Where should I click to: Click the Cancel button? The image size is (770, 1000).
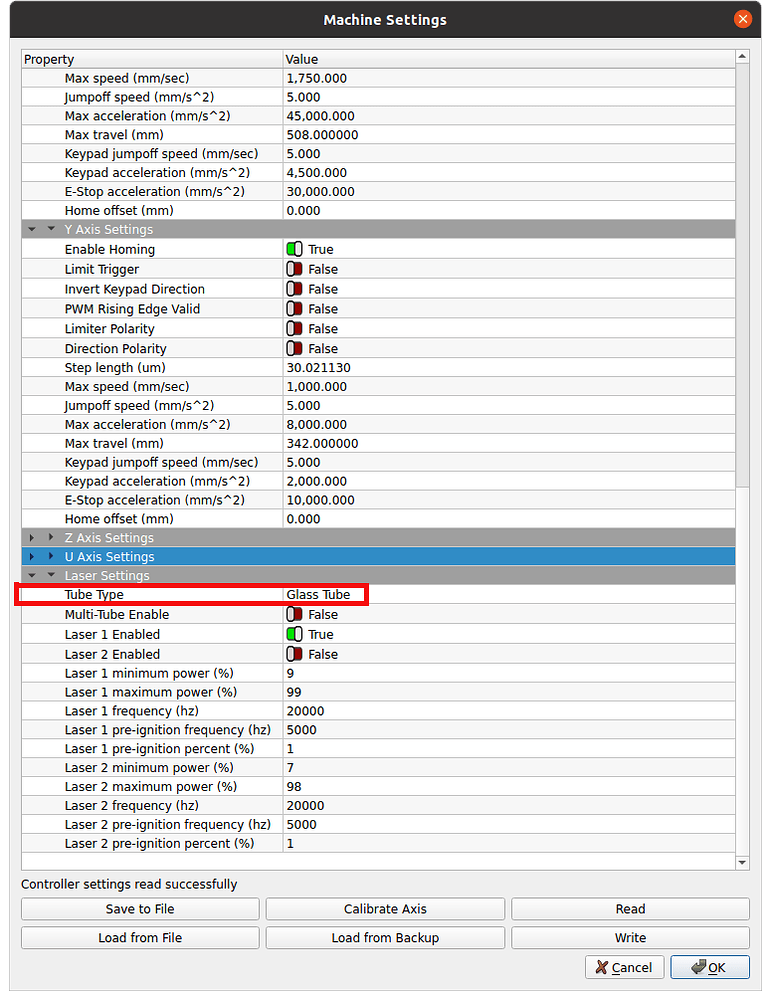623,967
